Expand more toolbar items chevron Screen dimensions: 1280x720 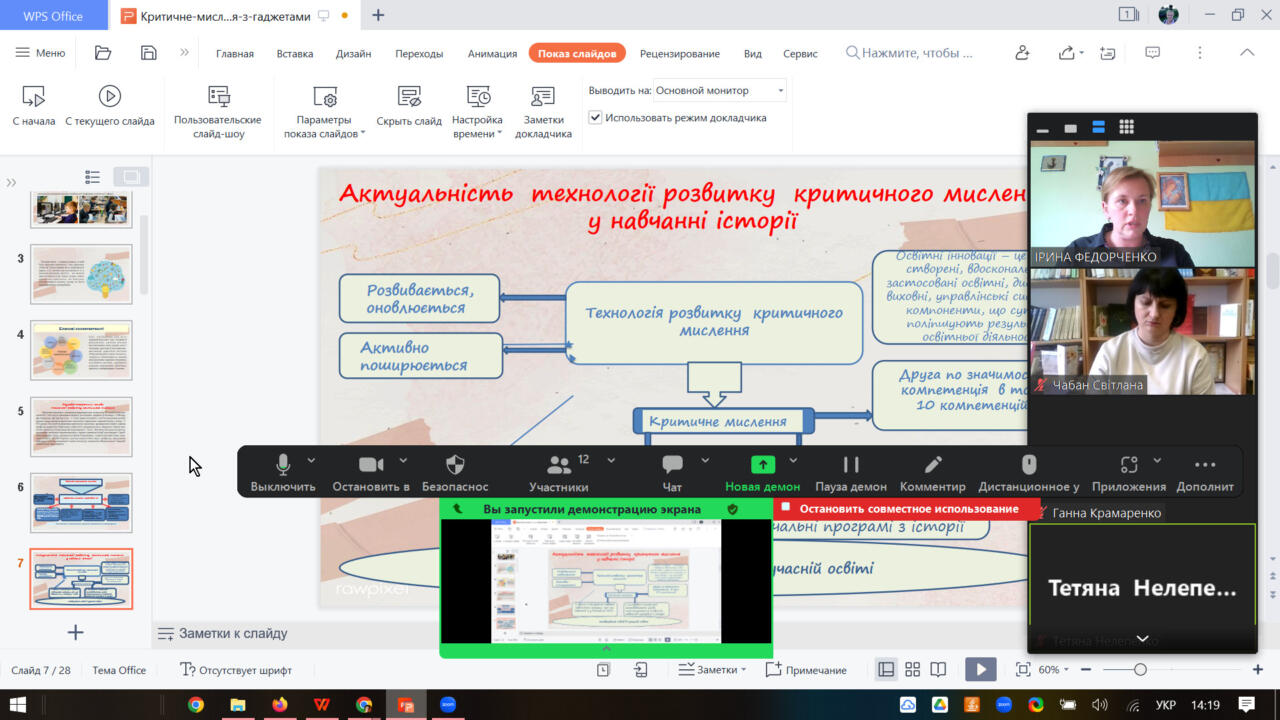(184, 53)
